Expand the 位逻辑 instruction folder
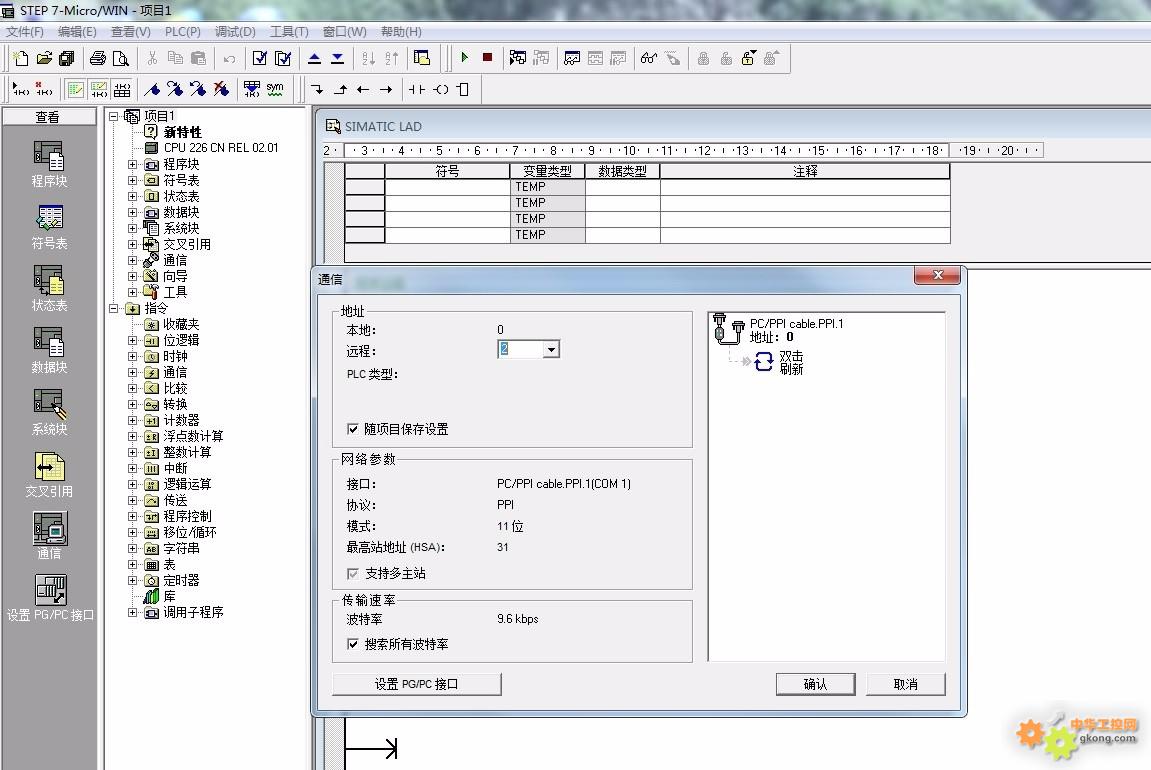Screen dimensions: 1151x770 coord(132,341)
